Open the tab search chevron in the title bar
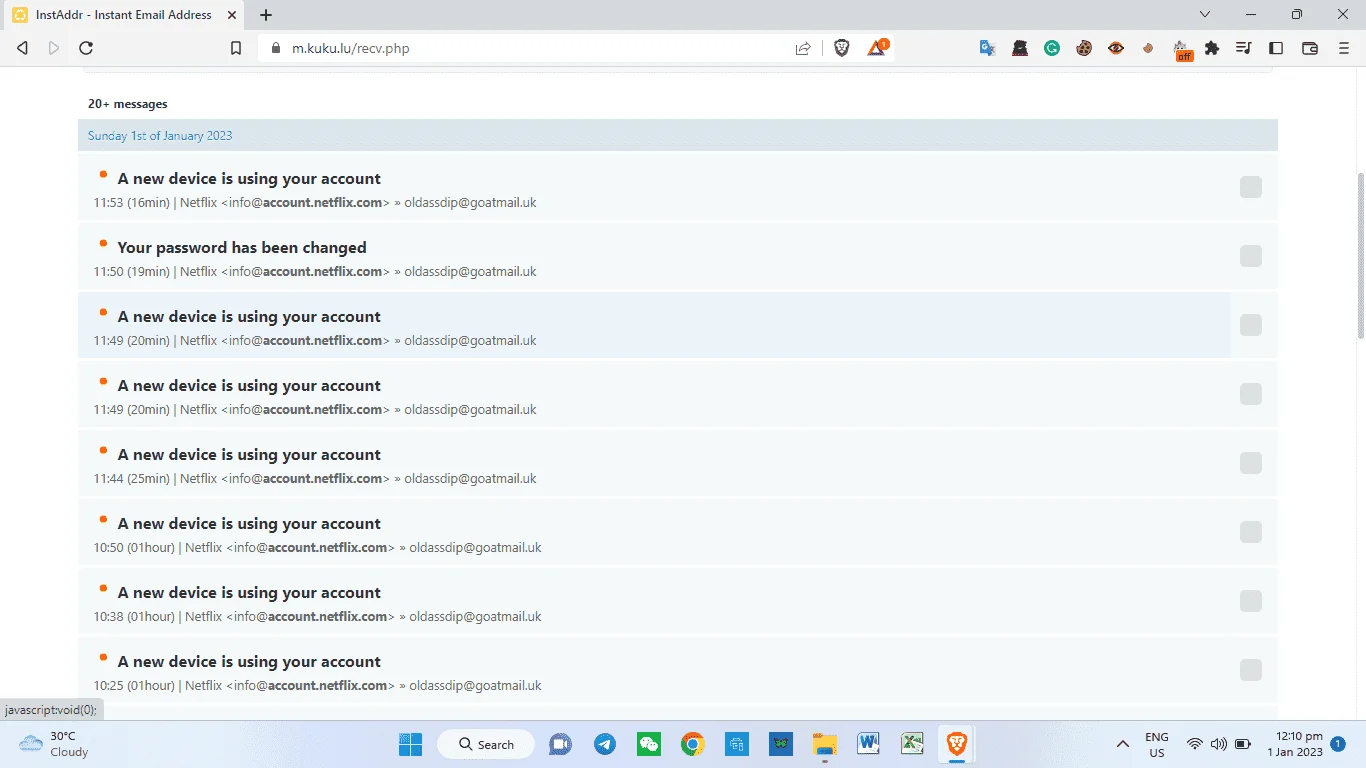Image resolution: width=1366 pixels, height=768 pixels. coord(1205,15)
